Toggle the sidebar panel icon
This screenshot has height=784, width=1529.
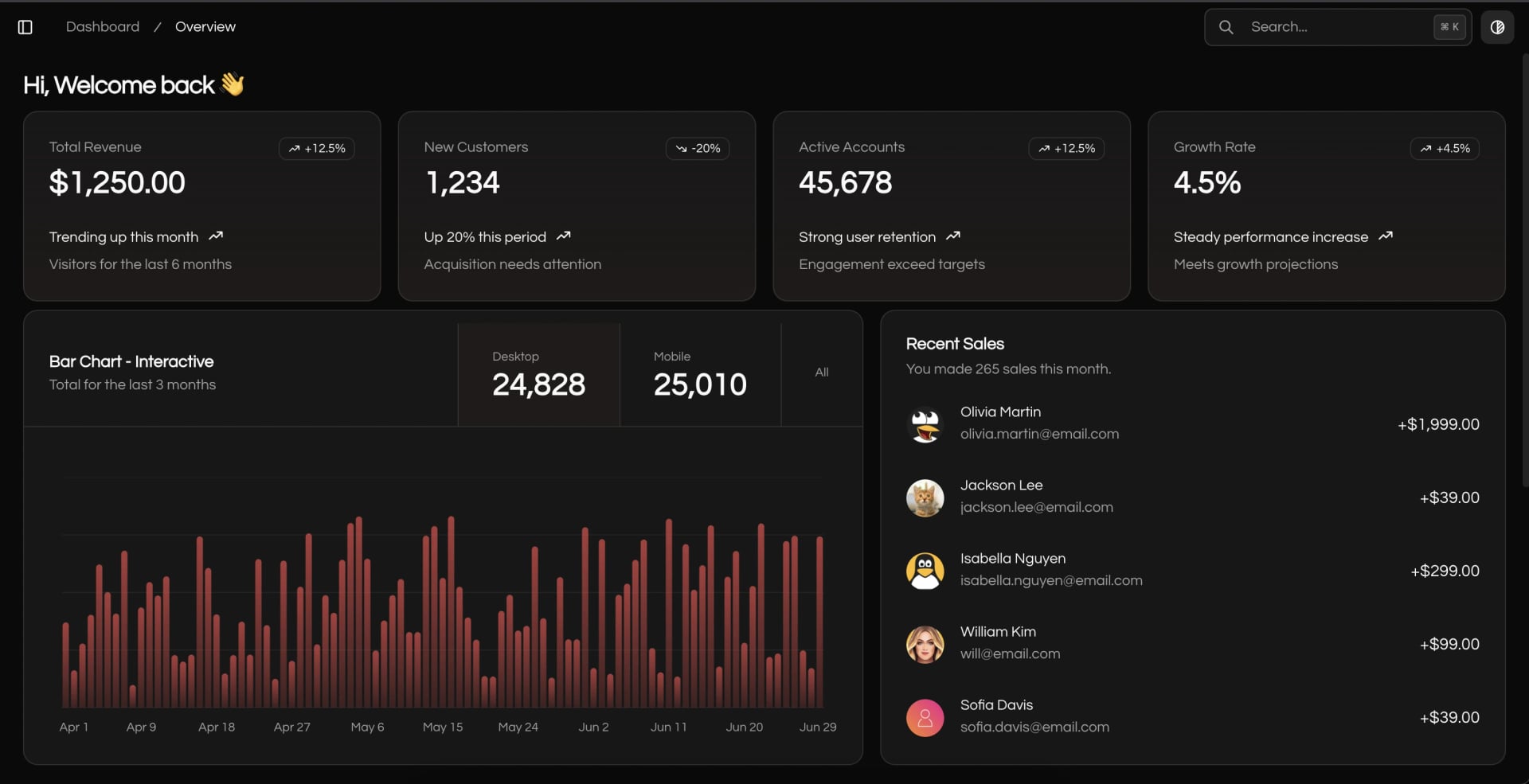pyautogui.click(x=25, y=27)
